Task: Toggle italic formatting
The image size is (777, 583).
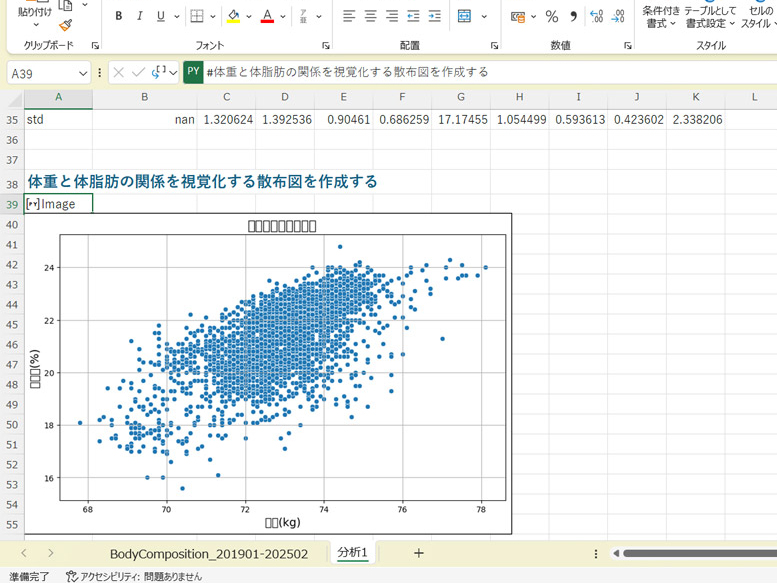Action: pos(140,16)
